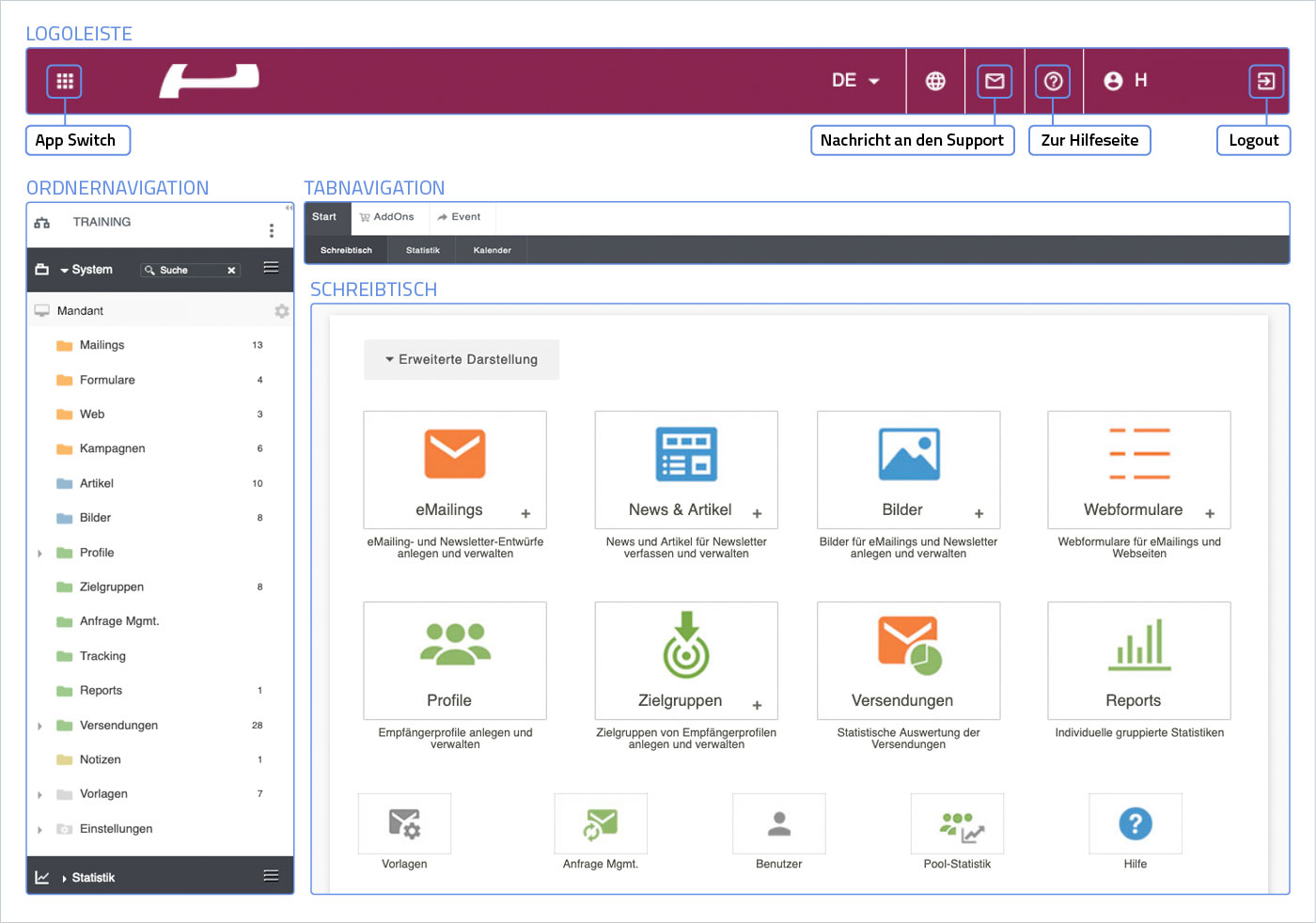Add new Webformular with plus
Image resolution: width=1316 pixels, height=923 pixels.
tap(1210, 514)
